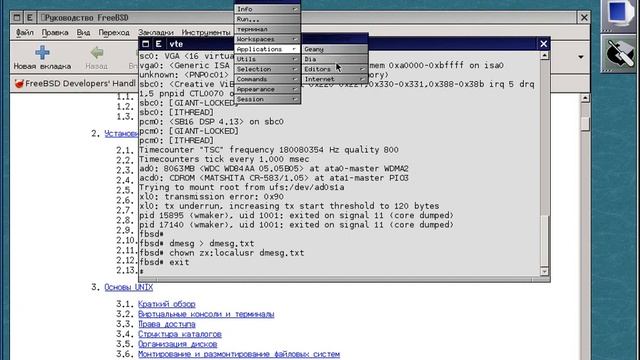Click the 'fbsd# exit' terminal line
This screenshot has width=640, height=360.
pos(164,262)
